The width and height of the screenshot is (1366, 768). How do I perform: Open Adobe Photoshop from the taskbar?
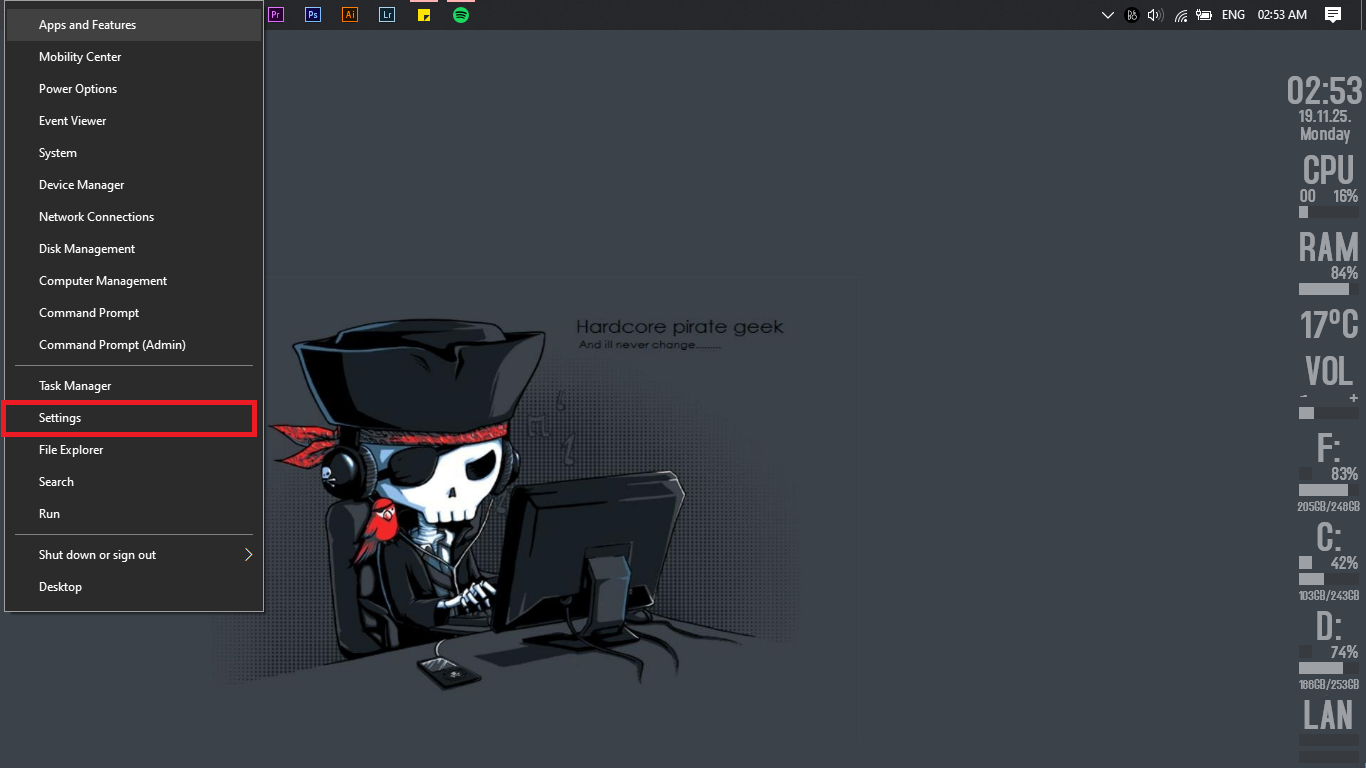click(x=313, y=15)
